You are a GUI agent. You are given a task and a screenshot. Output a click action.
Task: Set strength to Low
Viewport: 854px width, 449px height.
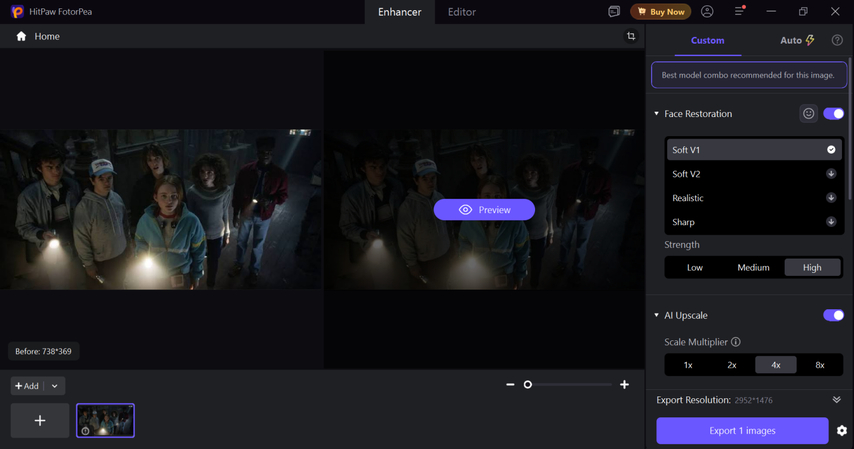(x=694, y=268)
